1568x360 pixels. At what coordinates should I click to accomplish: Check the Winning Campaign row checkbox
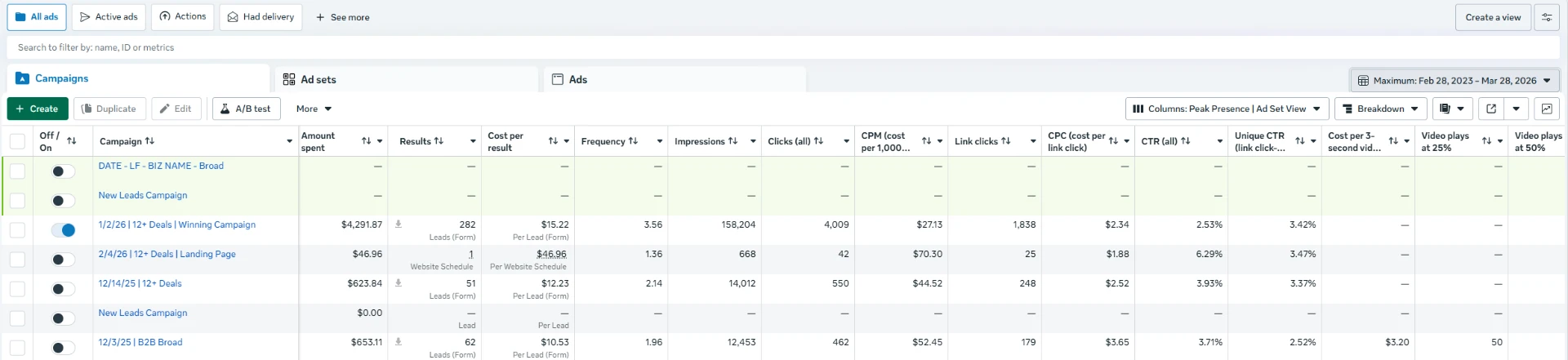(x=17, y=230)
